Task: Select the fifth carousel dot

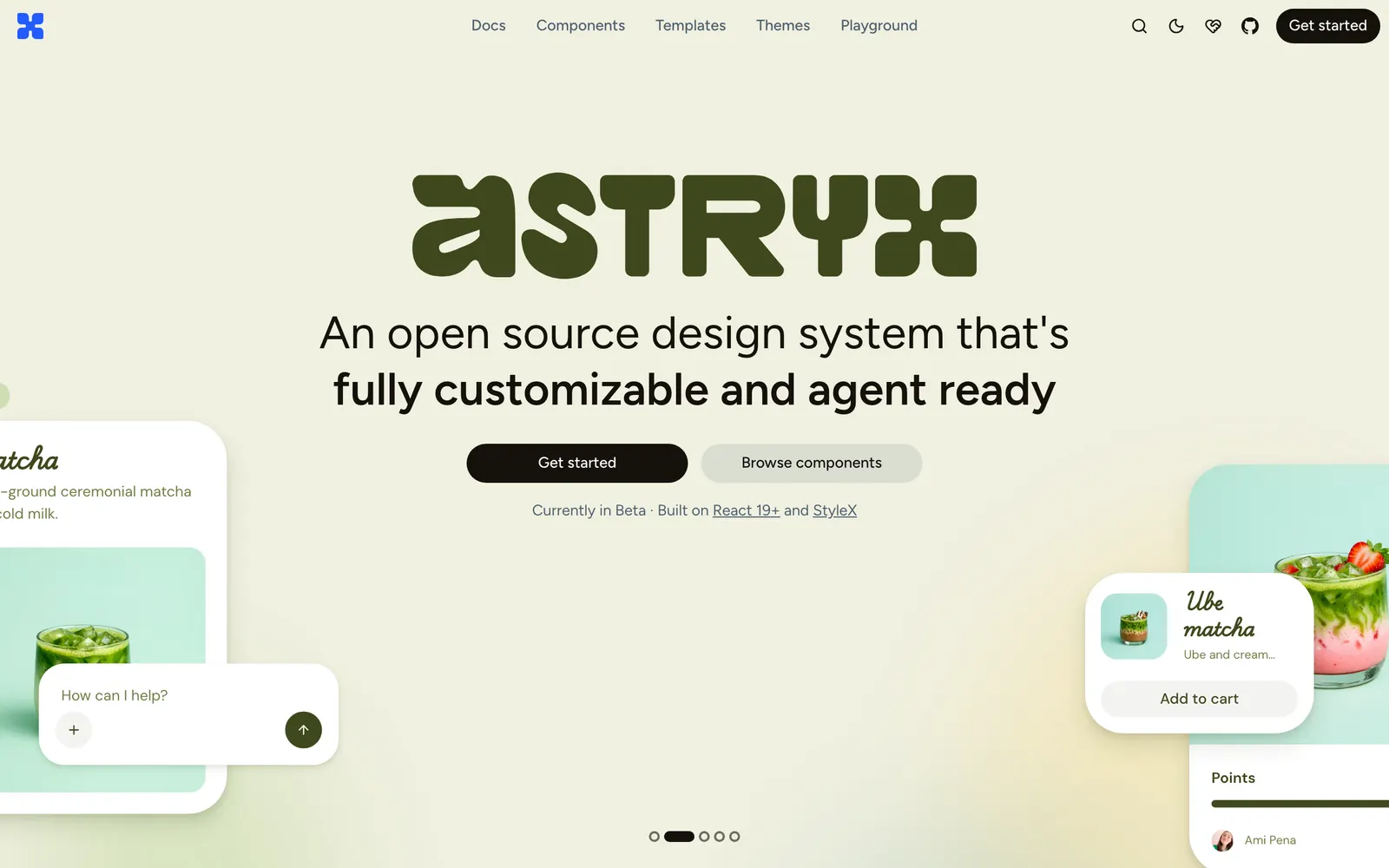Action: point(734,837)
